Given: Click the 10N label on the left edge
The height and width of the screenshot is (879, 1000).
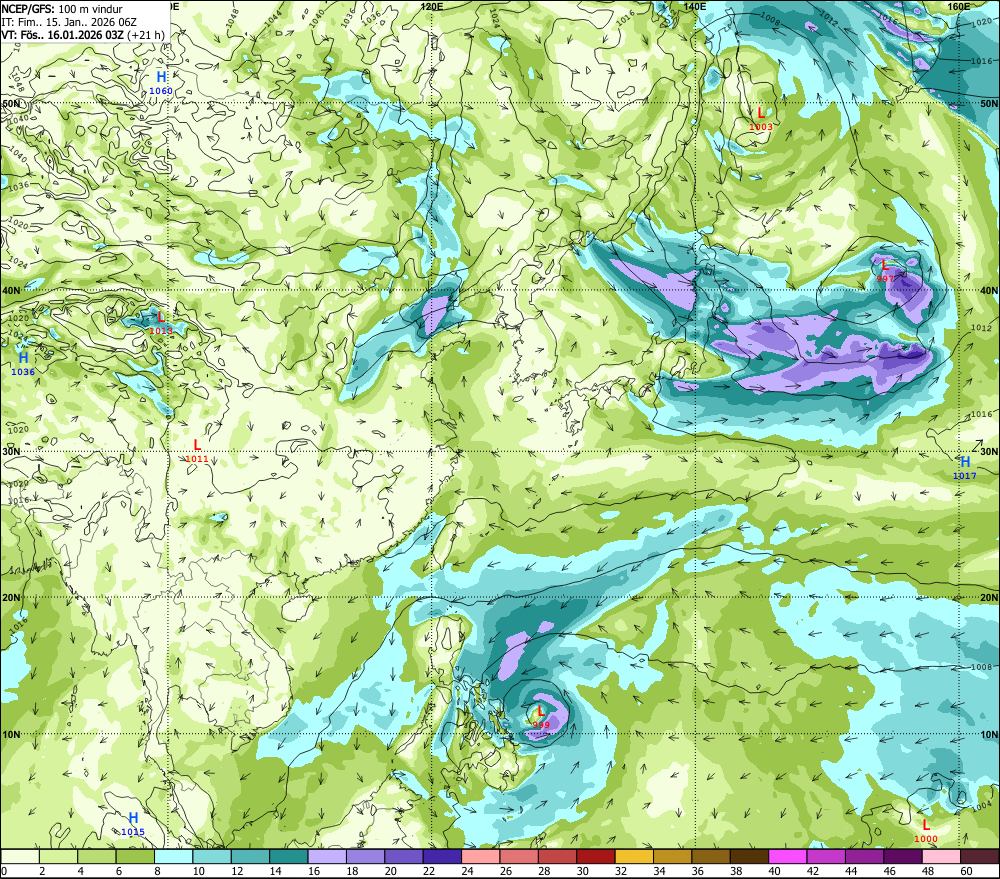Looking at the screenshot, I should (x=10, y=735).
